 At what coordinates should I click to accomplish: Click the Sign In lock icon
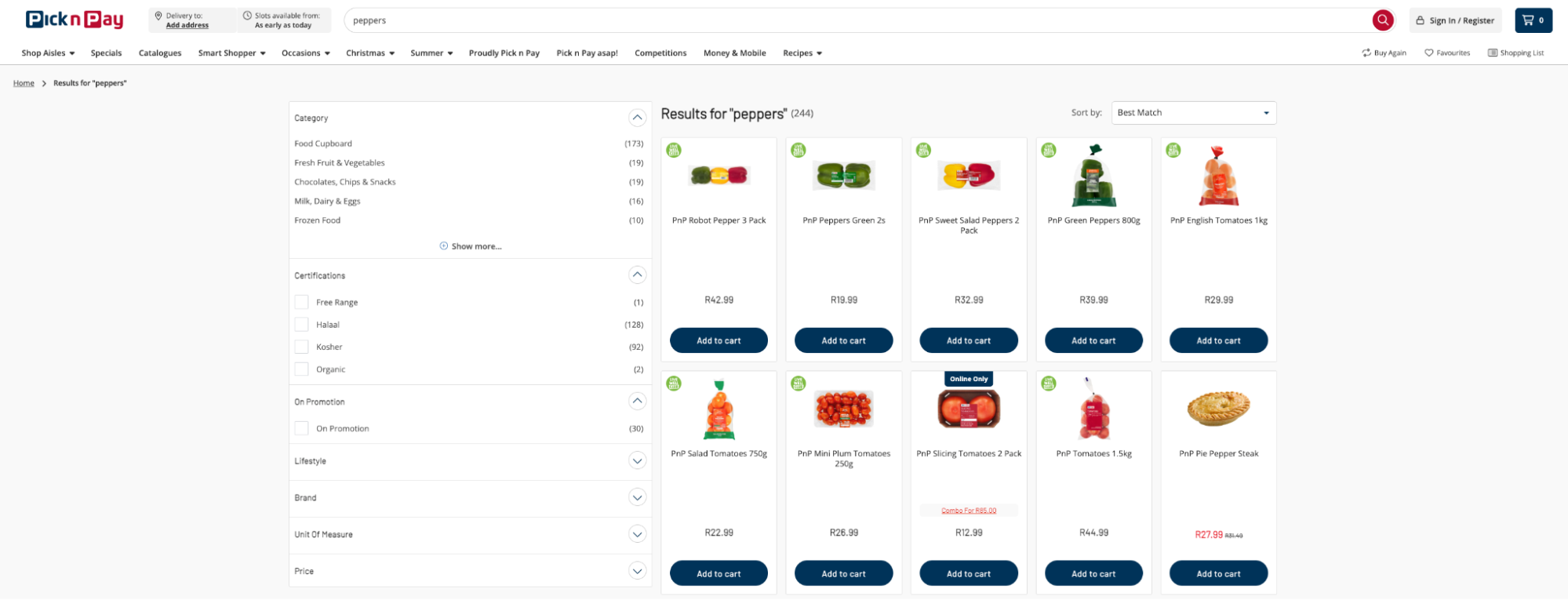point(1420,20)
